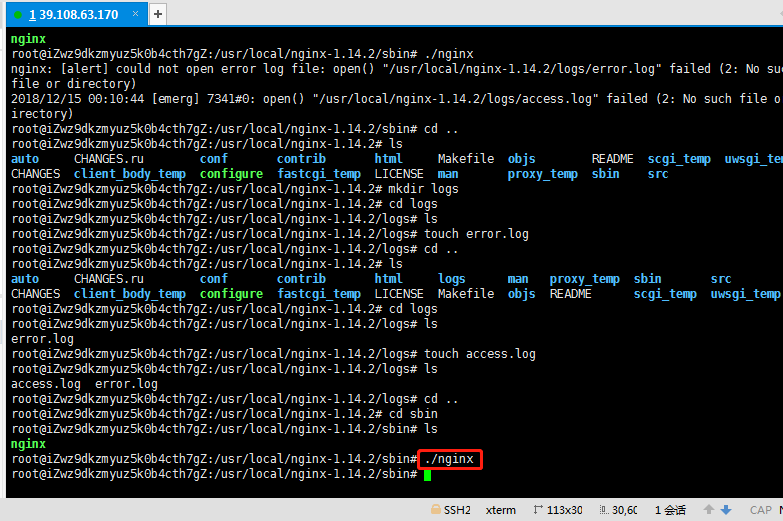Click the terminal size icon beside 113x30

tap(538, 510)
